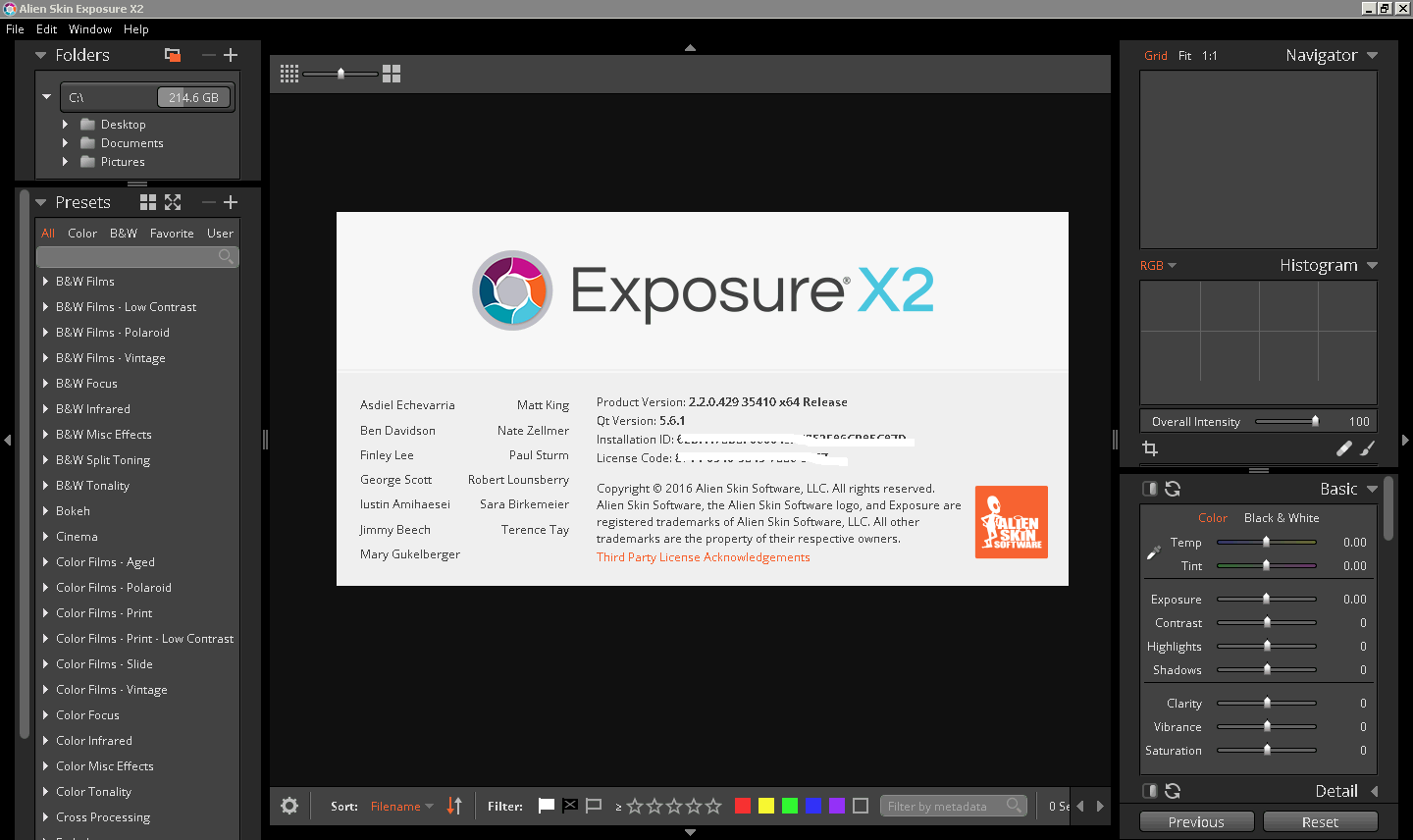Reset the Basic panel with refresh icon
Viewport: 1413px width, 840px height.
click(x=1173, y=489)
